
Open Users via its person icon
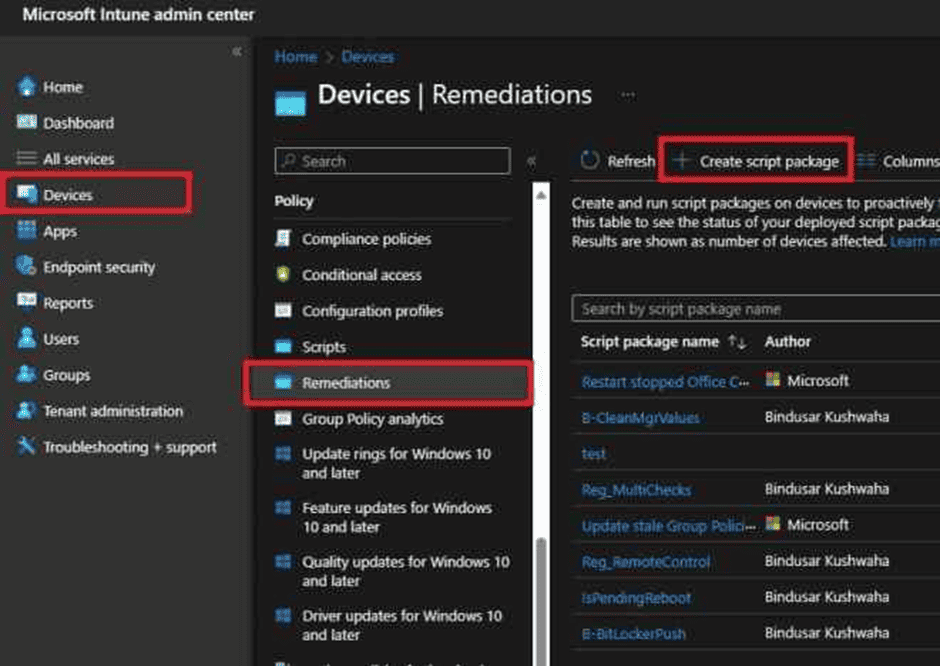click(27, 339)
